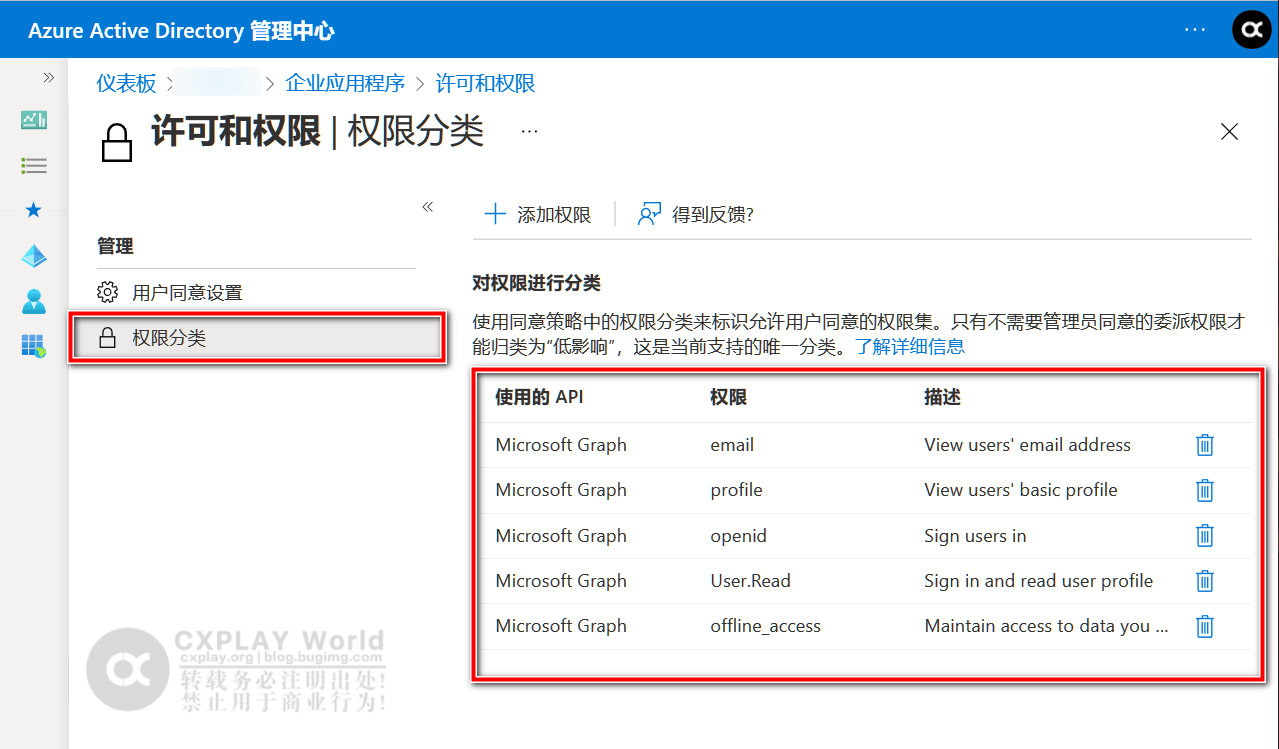
Task: Click the 使用的 API column header
Action: pyautogui.click(x=539, y=397)
